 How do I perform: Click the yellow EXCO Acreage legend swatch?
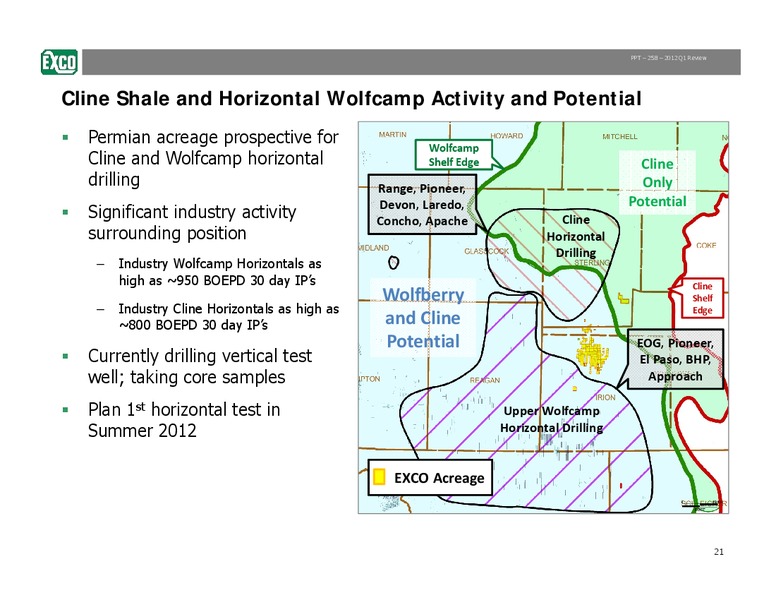[379, 477]
